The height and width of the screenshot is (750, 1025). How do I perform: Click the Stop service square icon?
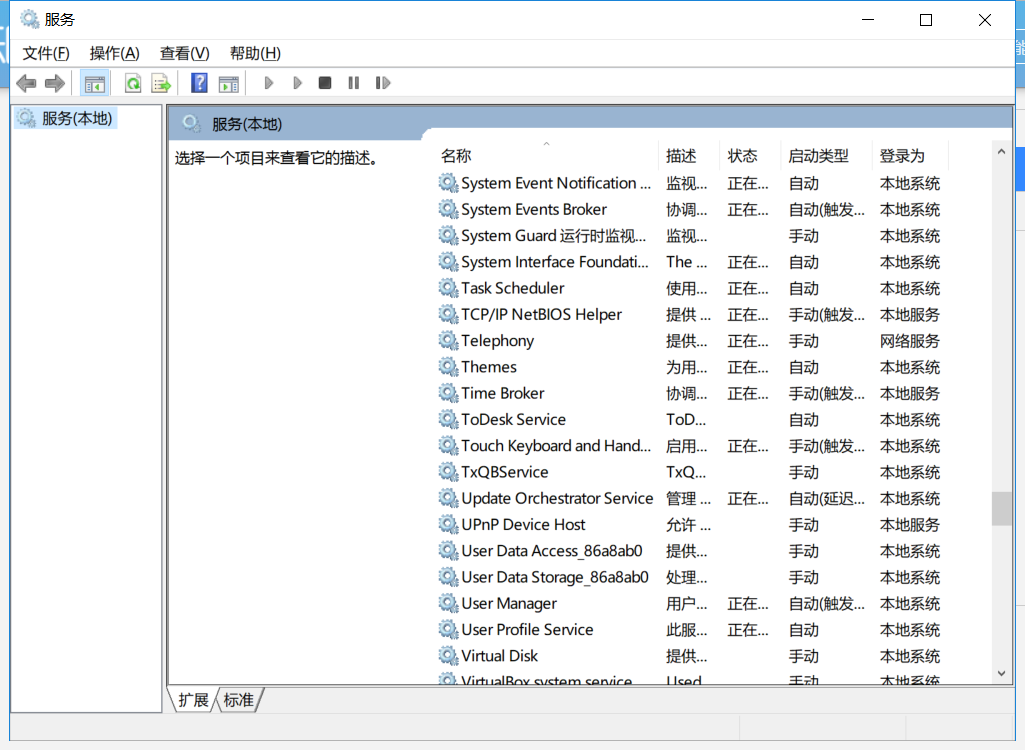[x=325, y=83]
